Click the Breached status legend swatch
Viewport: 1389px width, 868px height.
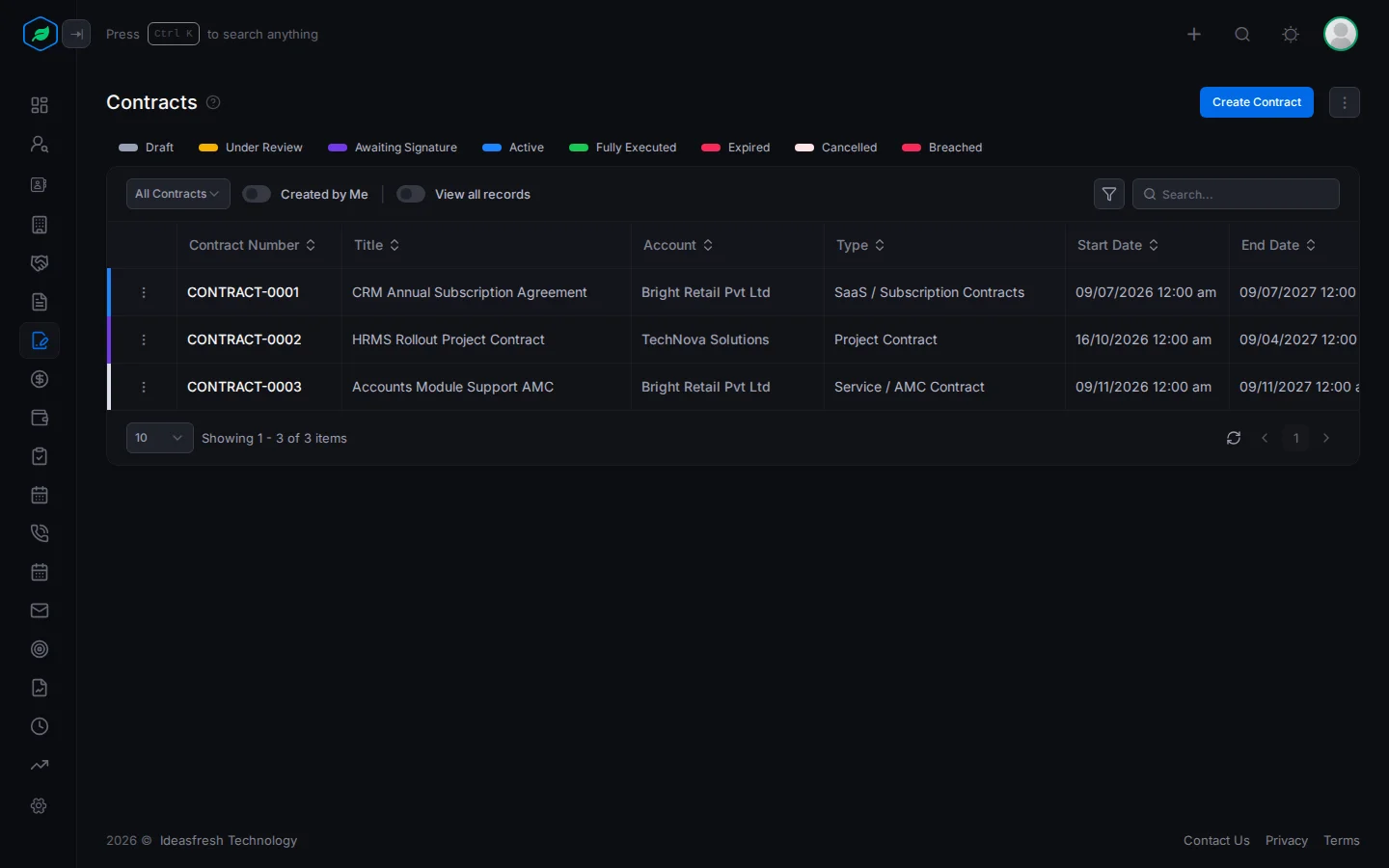(x=912, y=148)
